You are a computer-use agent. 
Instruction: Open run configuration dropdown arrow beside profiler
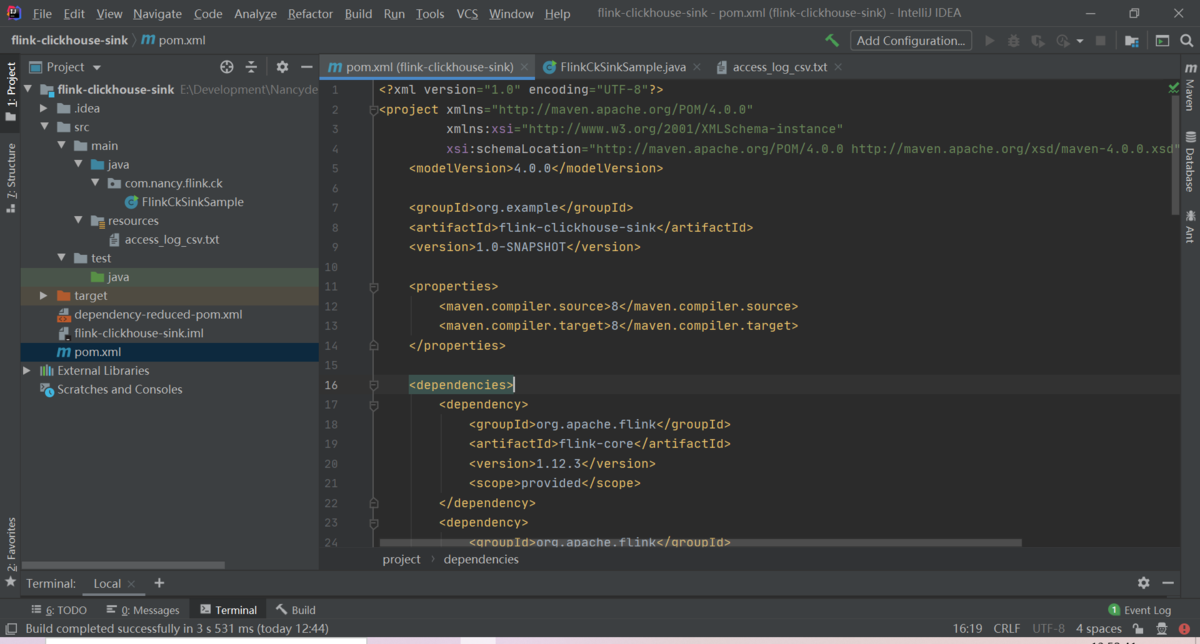(x=1080, y=41)
